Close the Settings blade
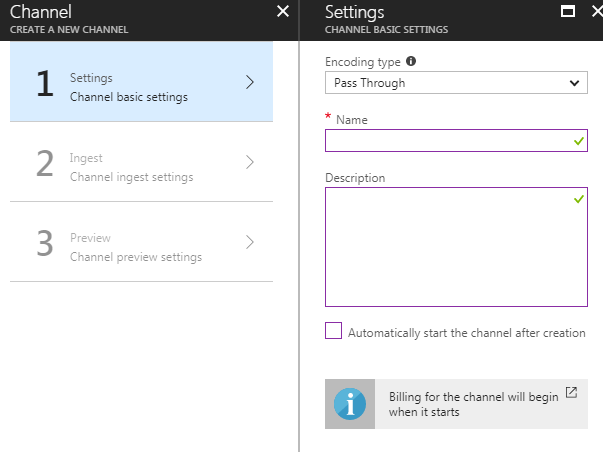Screen dimensions: 603x452 (595, 12)
